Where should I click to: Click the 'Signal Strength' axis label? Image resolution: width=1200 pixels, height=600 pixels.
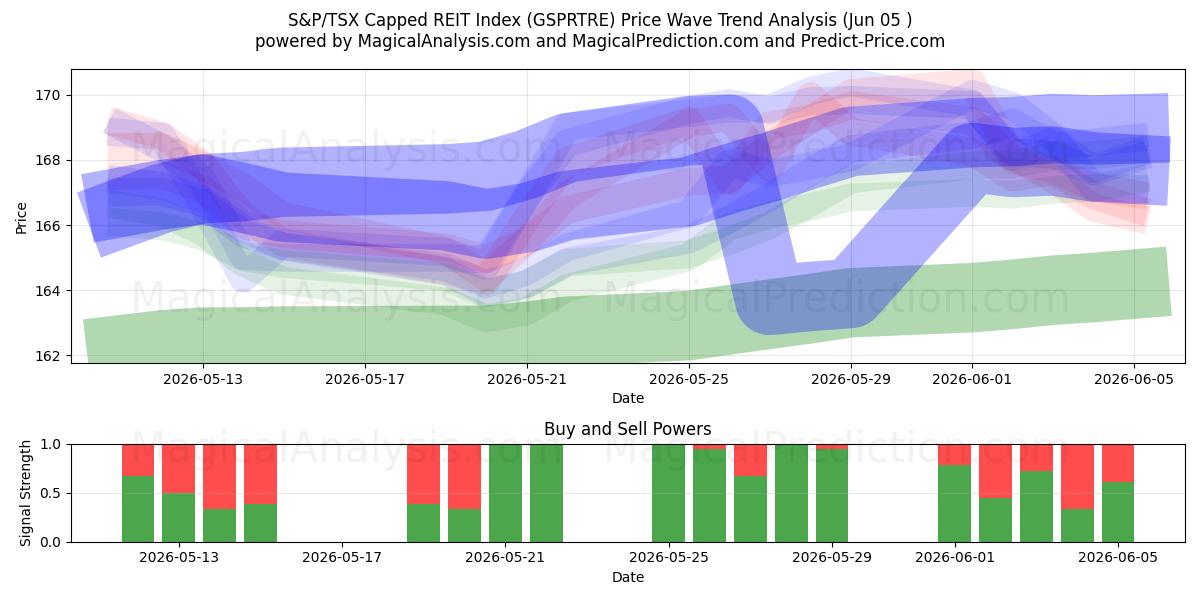point(26,493)
